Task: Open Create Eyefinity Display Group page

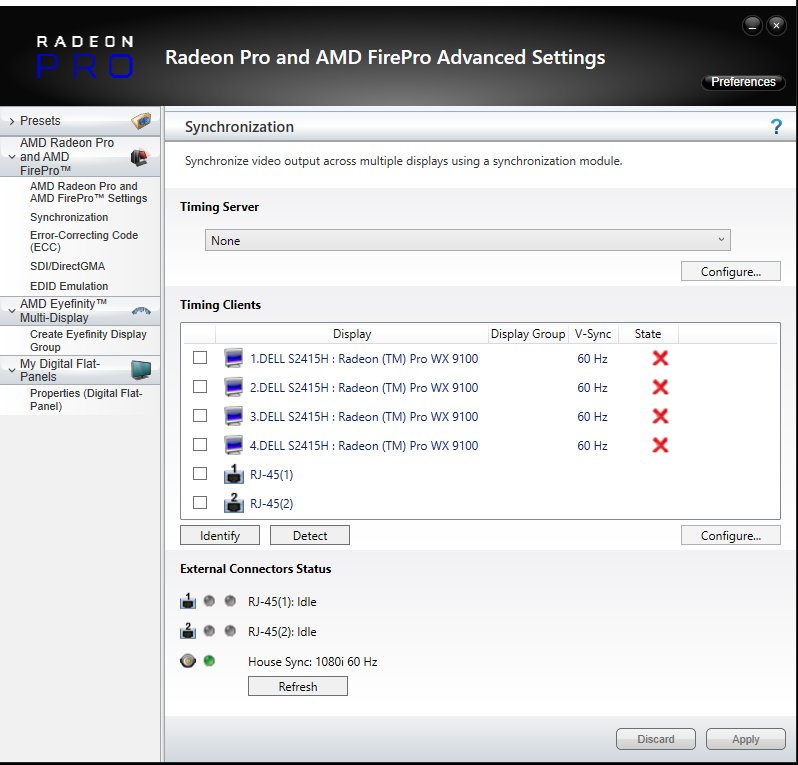Action: (x=88, y=341)
